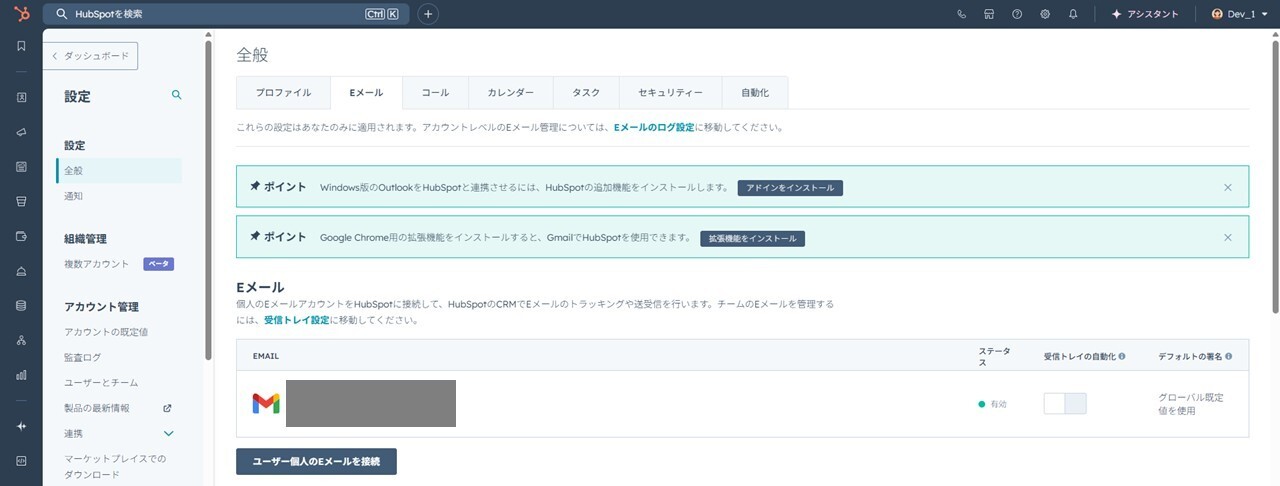1280x486 pixels.
Task: Select 通知 in settings sidebar
Action: [73, 196]
